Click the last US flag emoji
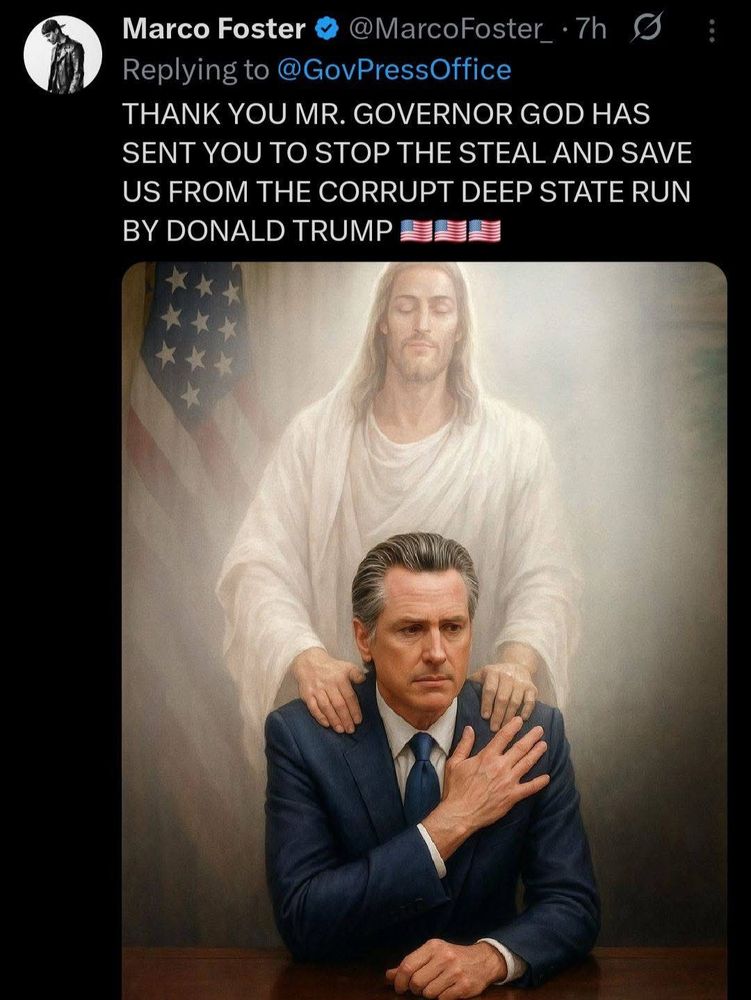This screenshot has height=1000, width=751. coord(485,231)
